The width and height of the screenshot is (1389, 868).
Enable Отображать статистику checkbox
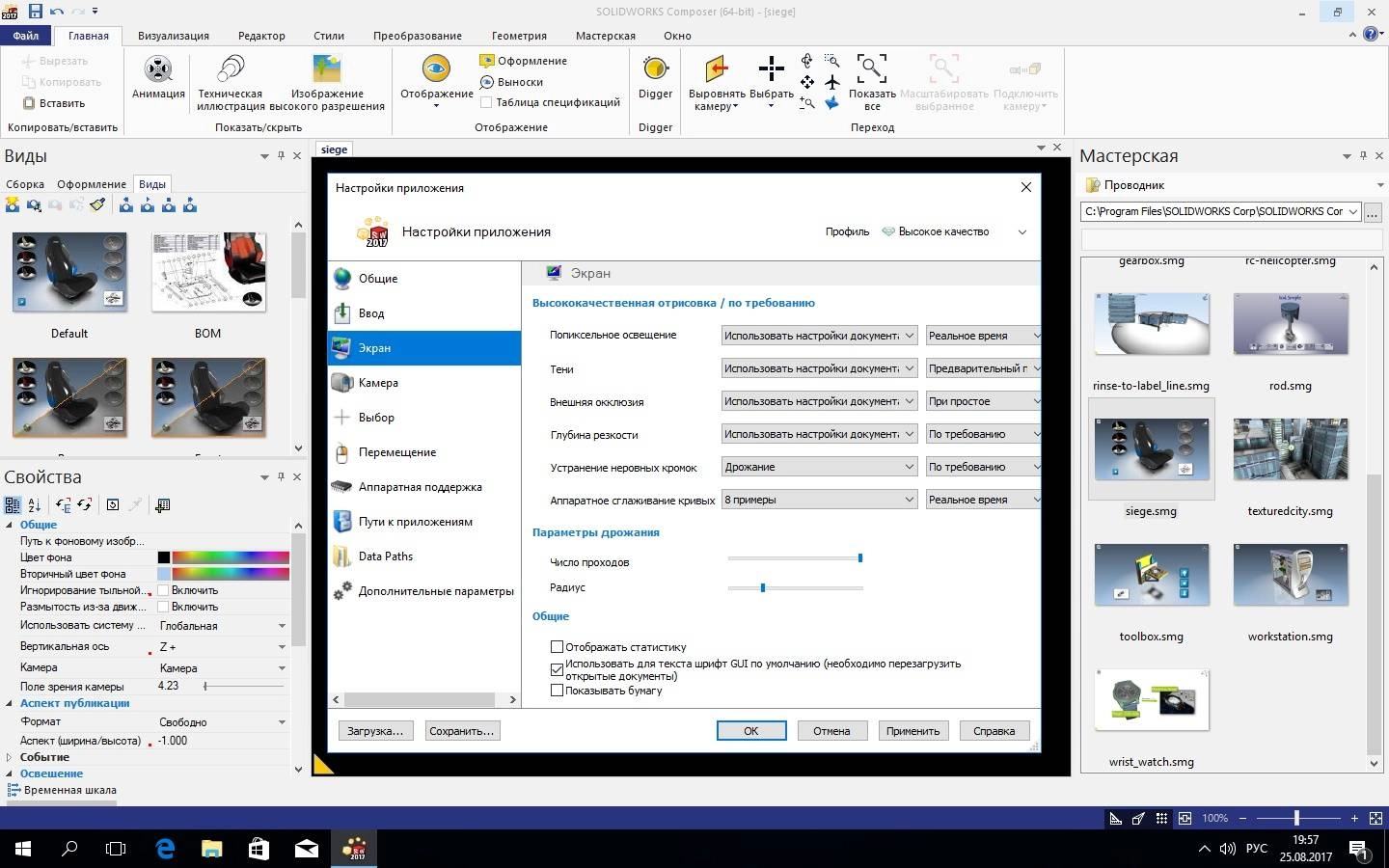pyautogui.click(x=557, y=647)
